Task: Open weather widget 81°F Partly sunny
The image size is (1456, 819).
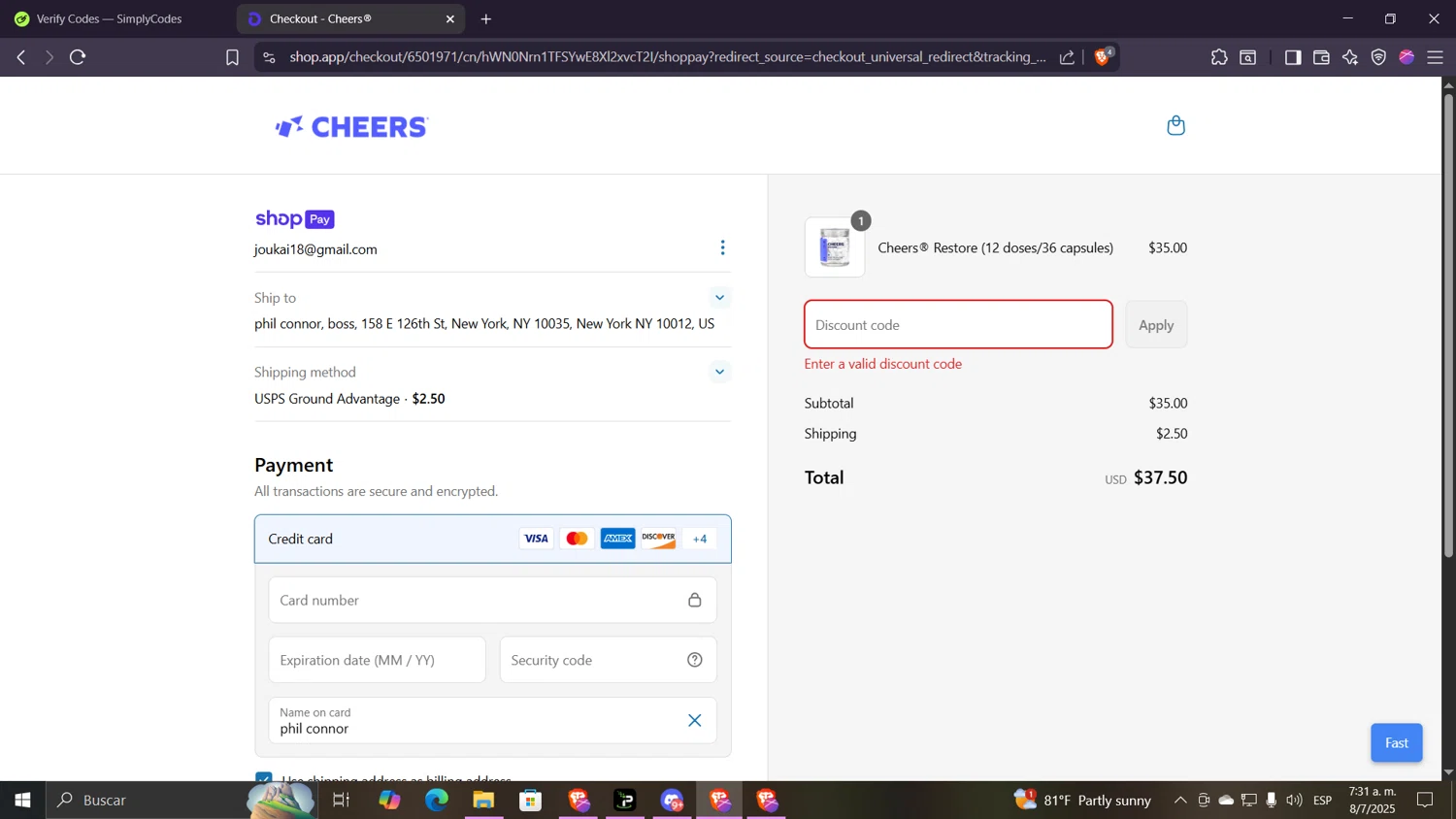Action: coord(1082,800)
